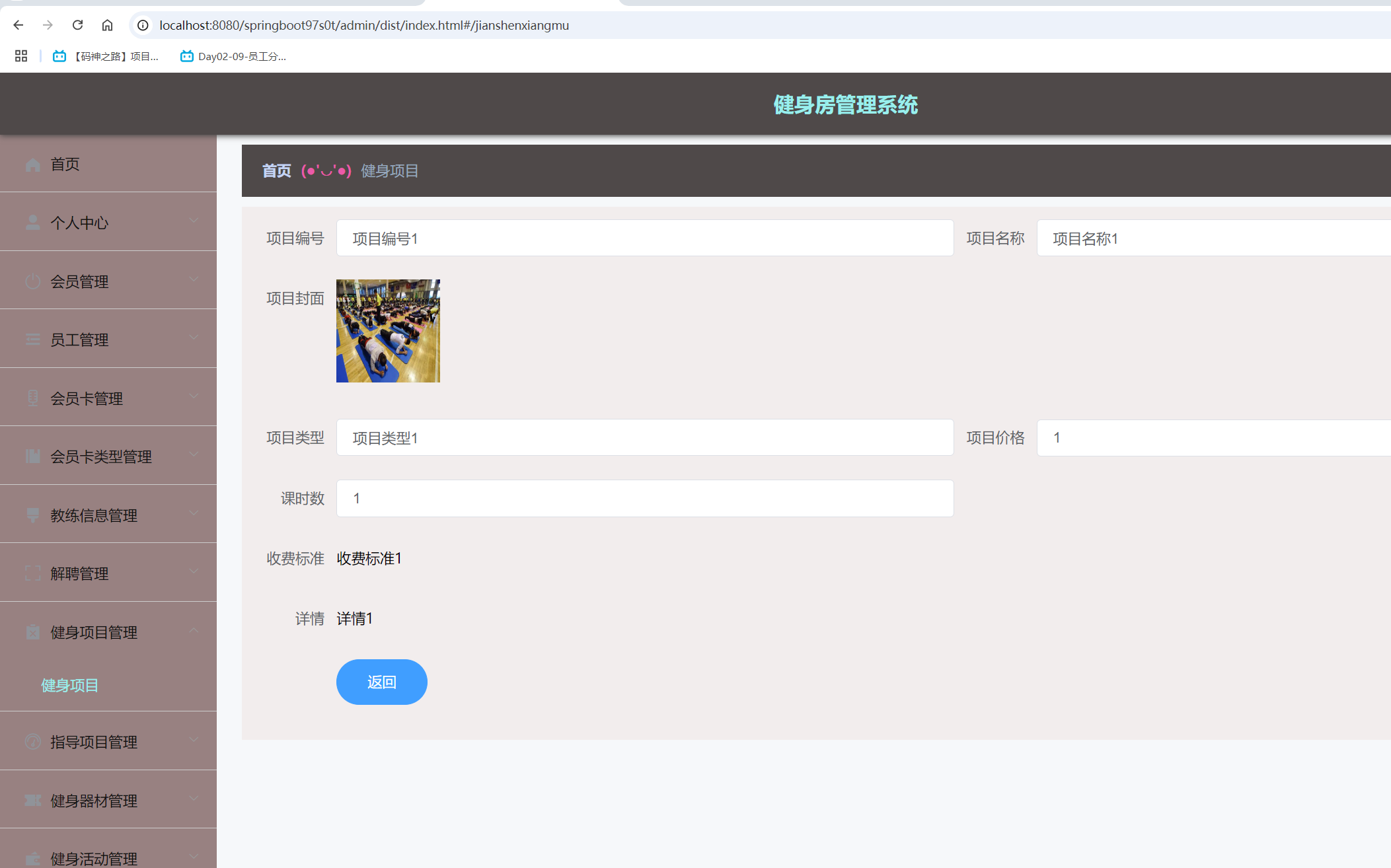This screenshot has height=868, width=1391.
Task: Expand the 会员卡类型管理 chevron
Action: (x=194, y=454)
